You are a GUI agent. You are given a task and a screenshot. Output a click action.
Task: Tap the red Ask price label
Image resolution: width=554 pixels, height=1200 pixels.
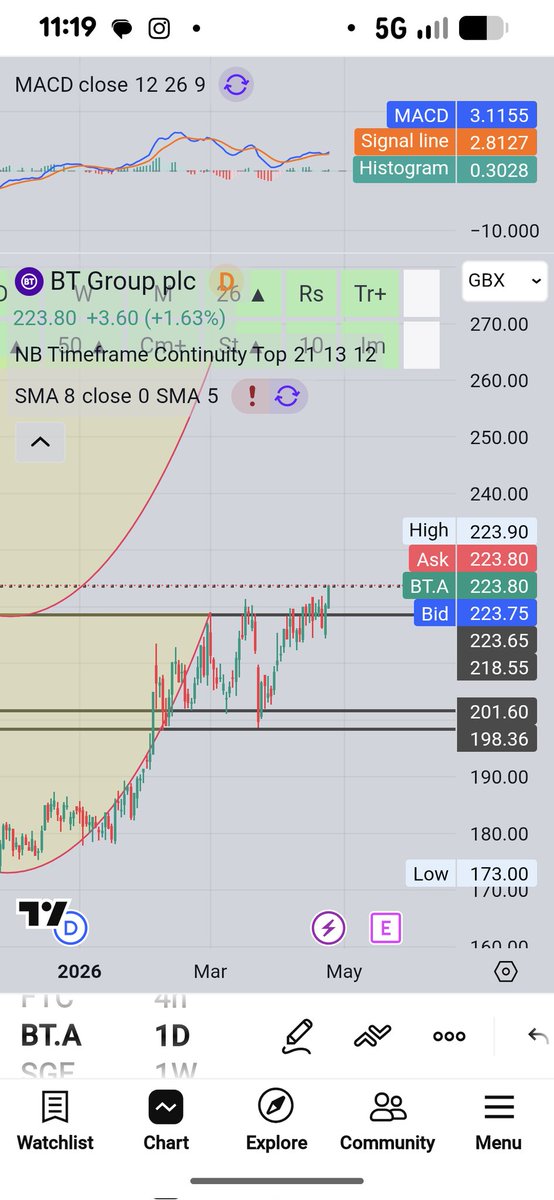[x=473, y=559]
